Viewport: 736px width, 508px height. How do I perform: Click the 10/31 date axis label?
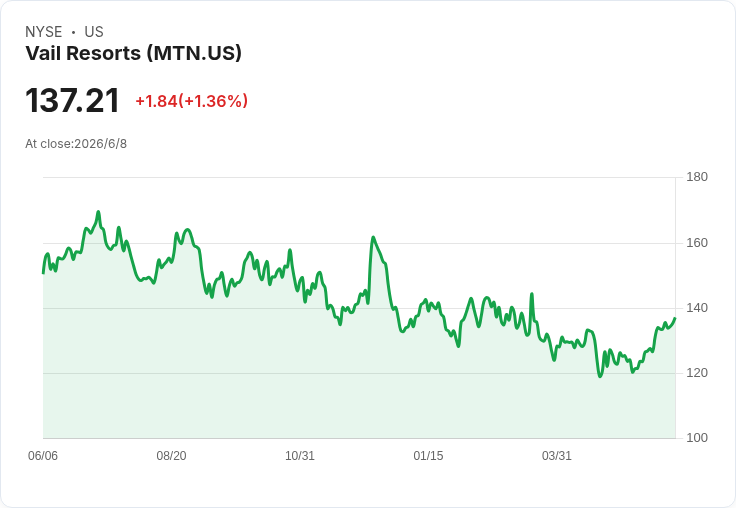[300, 456]
